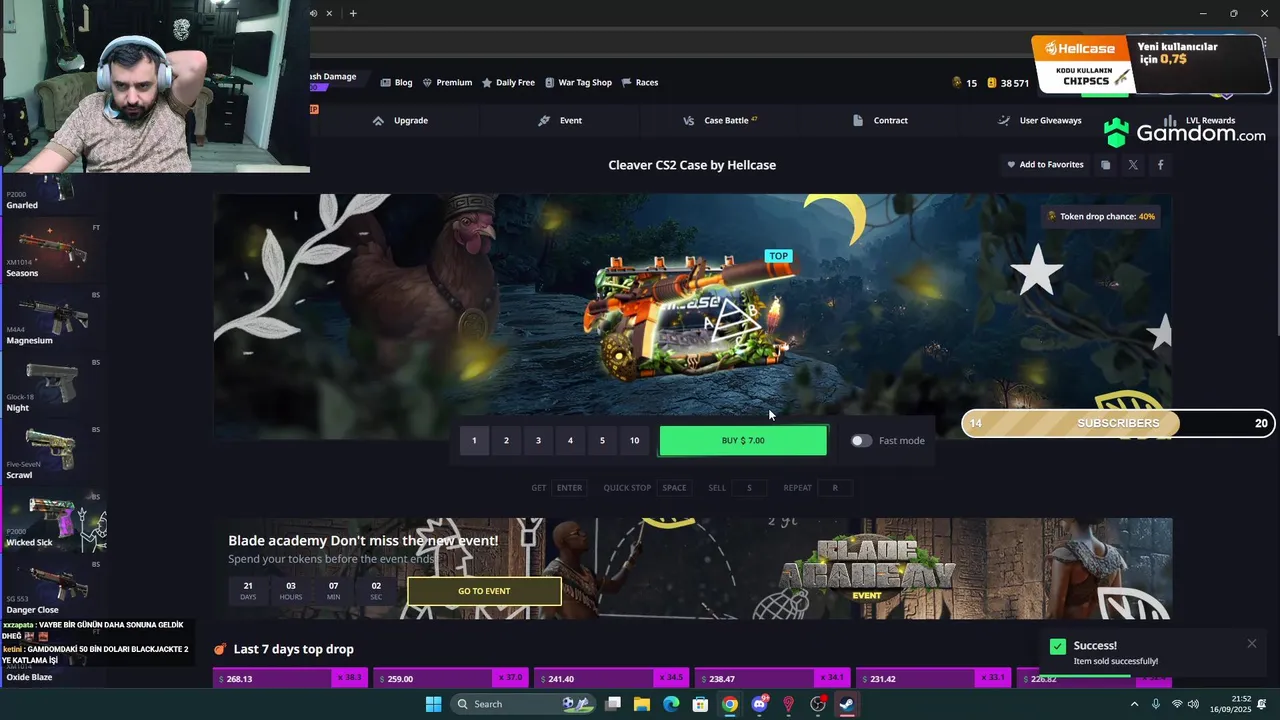Viewport: 1280px width, 720px height.
Task: Switch to the Contract tab
Action: [x=880, y=121]
